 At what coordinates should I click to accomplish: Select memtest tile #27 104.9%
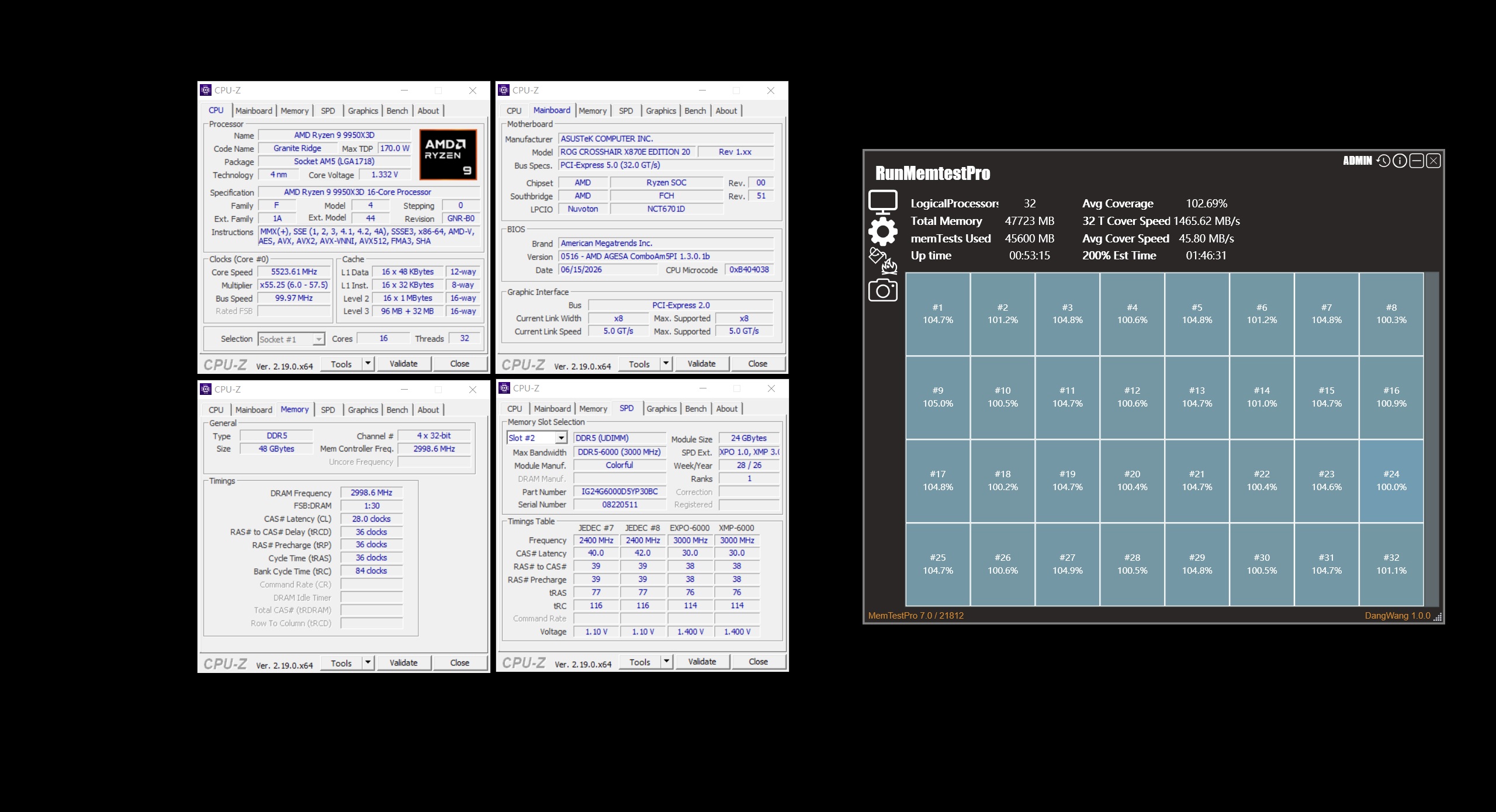click(1068, 564)
